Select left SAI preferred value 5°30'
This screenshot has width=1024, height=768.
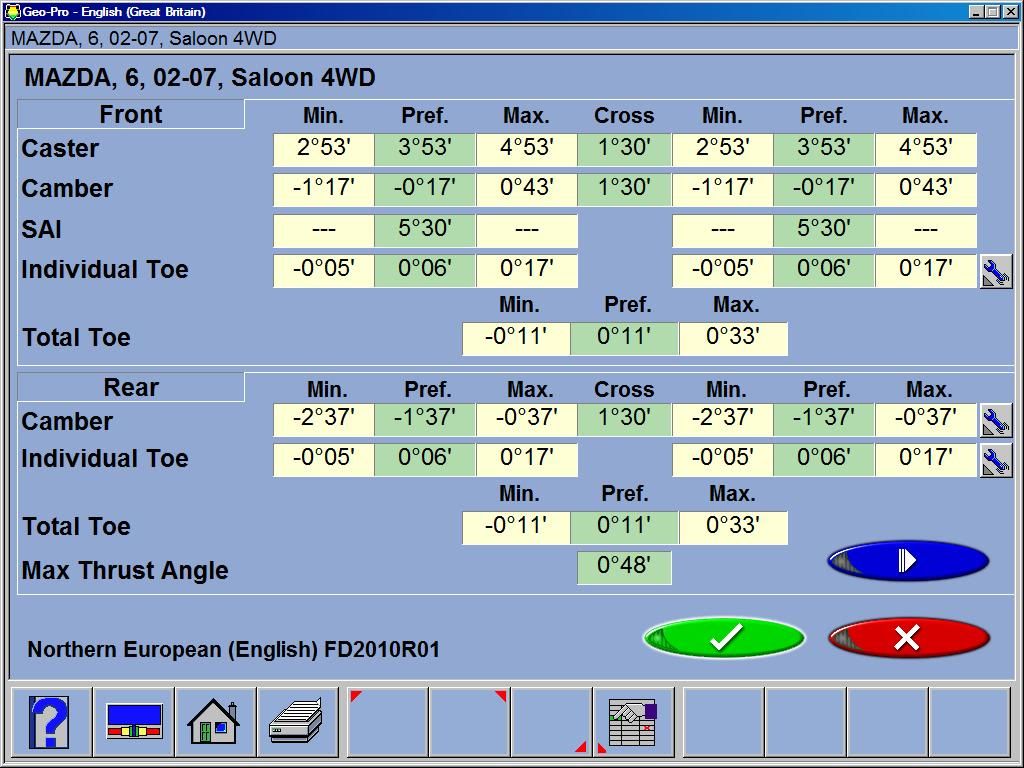click(x=424, y=231)
